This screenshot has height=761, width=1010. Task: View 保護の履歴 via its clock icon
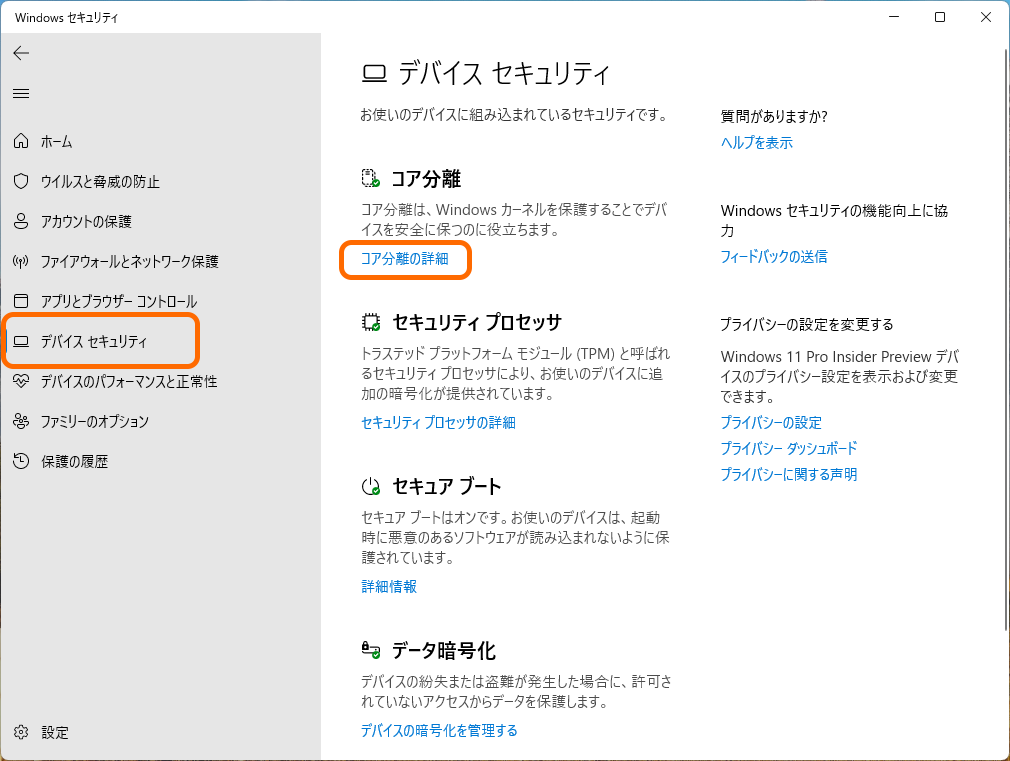click(20, 461)
